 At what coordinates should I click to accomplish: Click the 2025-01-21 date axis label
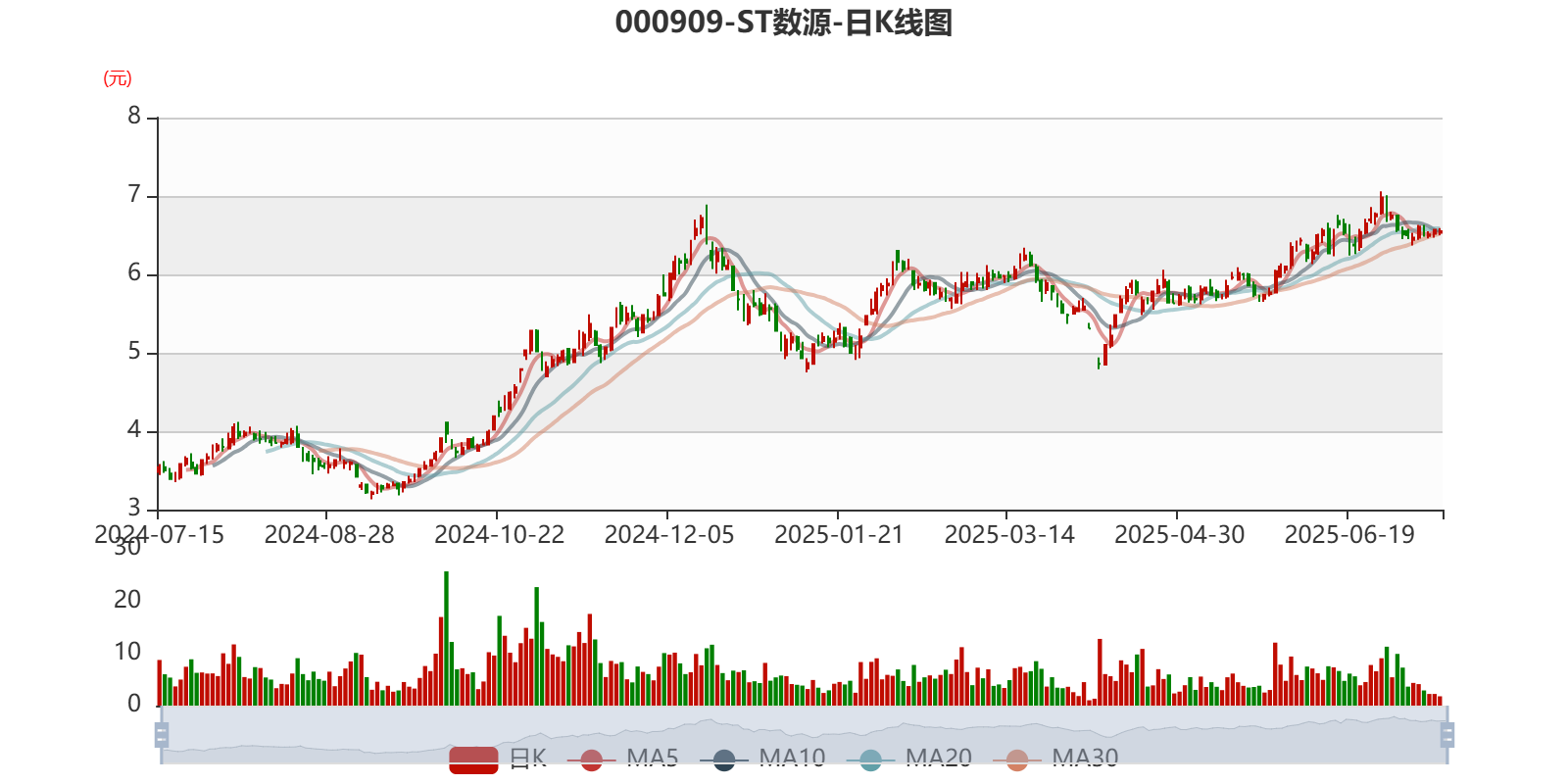tap(839, 535)
